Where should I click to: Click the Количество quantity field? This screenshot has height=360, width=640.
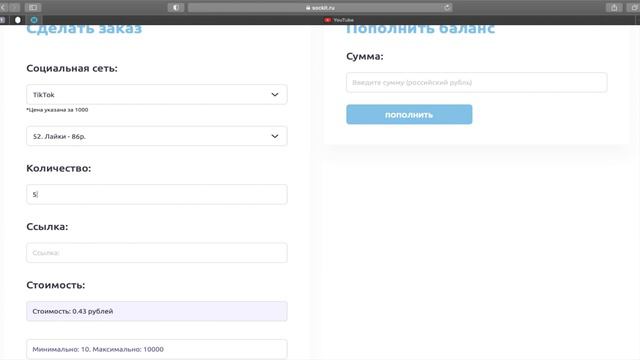click(x=157, y=194)
